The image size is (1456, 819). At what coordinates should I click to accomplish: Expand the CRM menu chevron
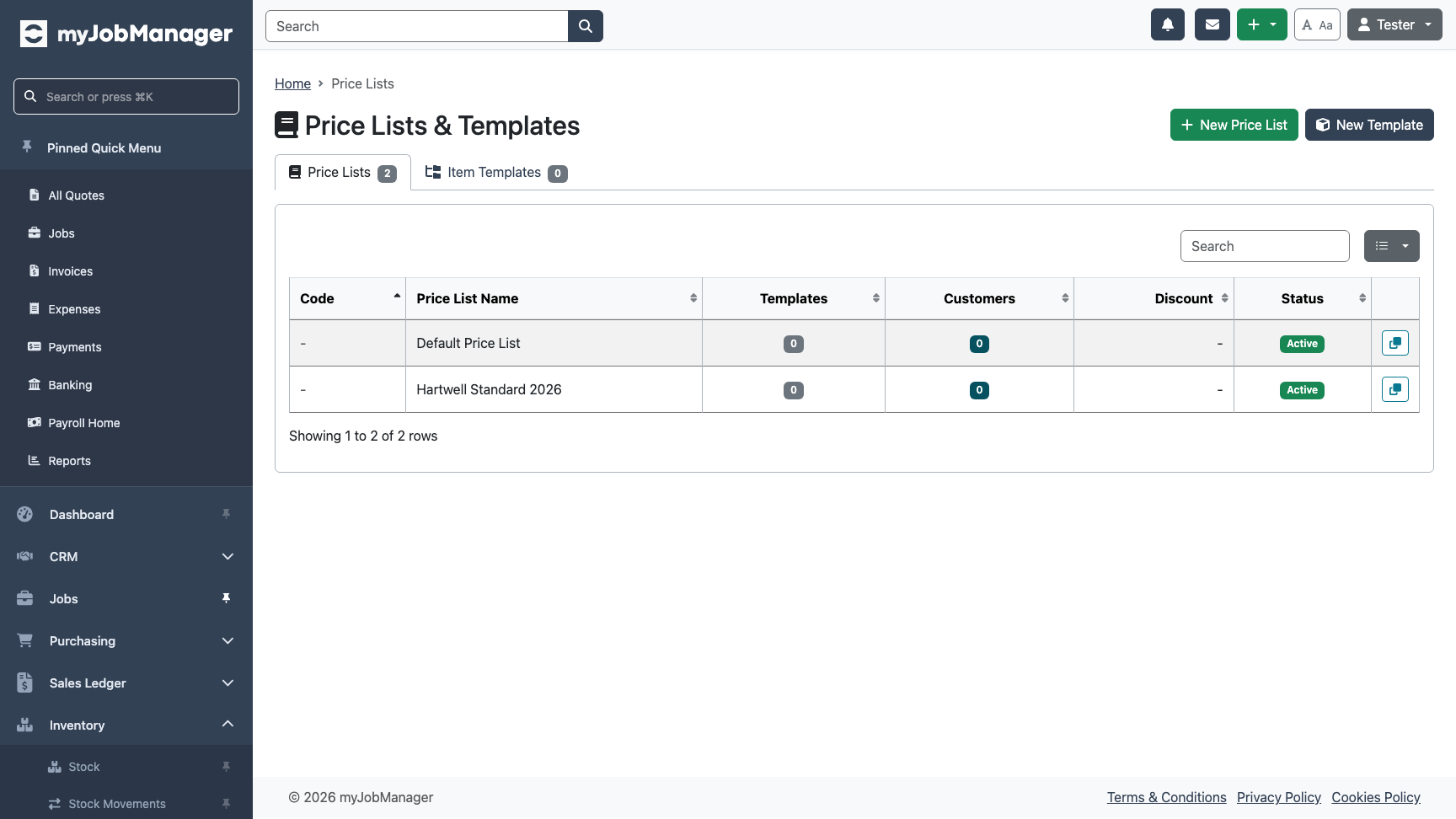point(227,556)
